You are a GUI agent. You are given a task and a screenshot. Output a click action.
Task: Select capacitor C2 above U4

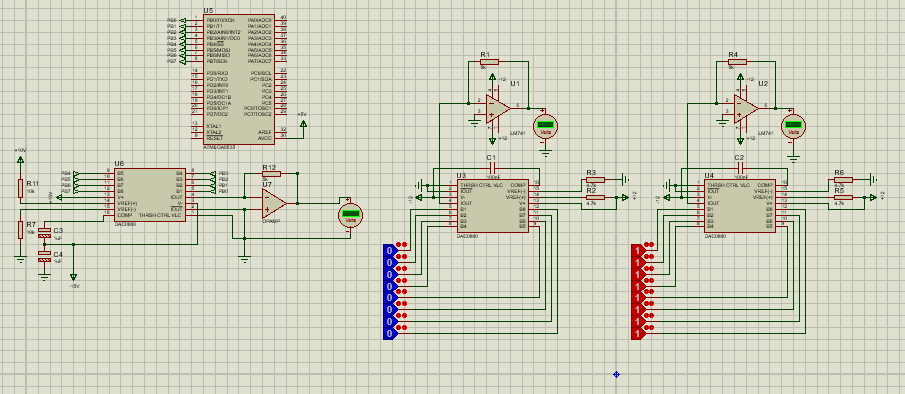740,167
